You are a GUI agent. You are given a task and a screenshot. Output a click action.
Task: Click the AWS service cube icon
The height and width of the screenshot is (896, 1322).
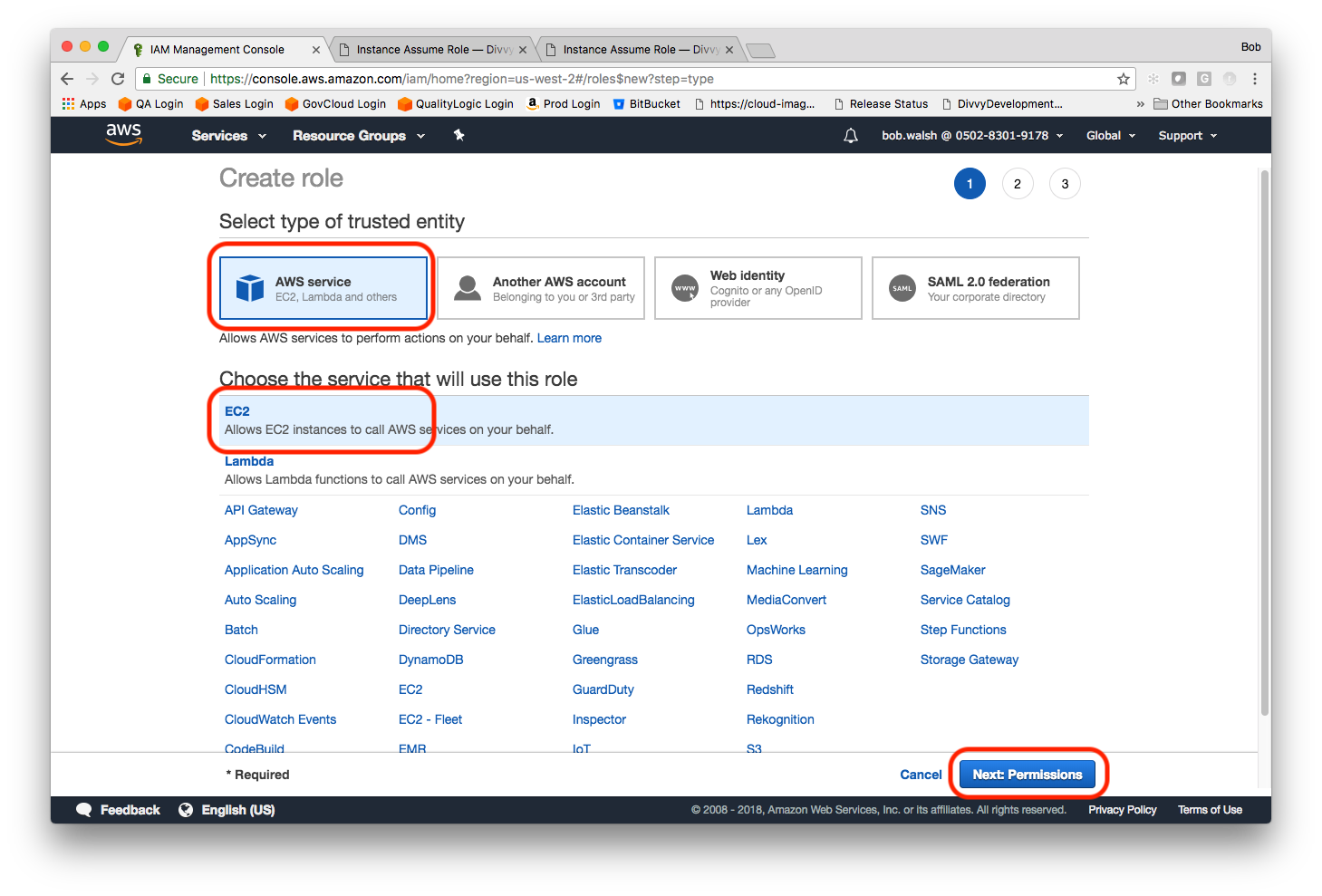[x=250, y=288]
